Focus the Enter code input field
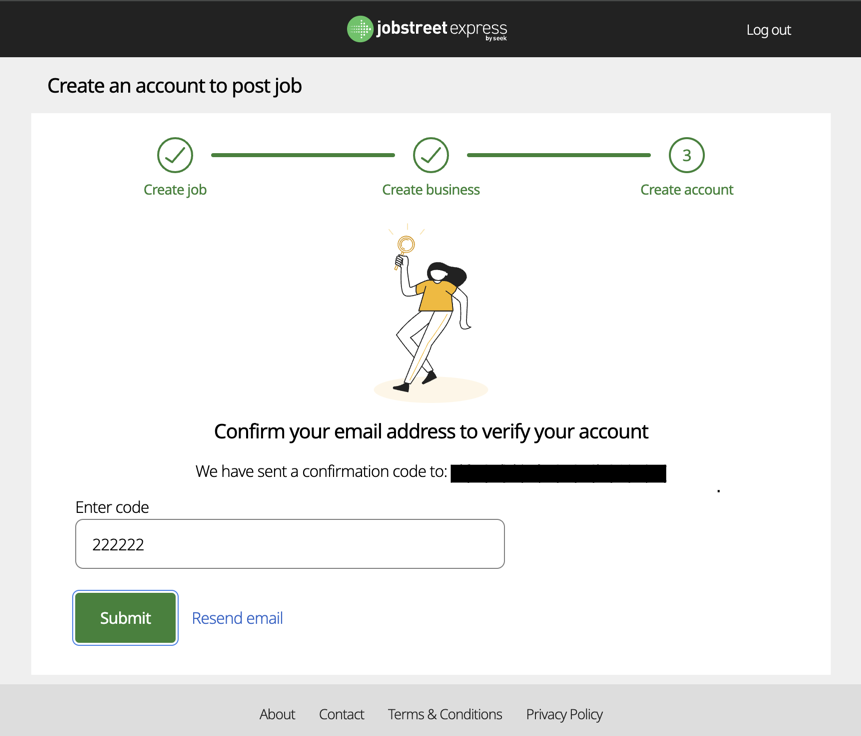The width and height of the screenshot is (861, 736). [x=290, y=544]
